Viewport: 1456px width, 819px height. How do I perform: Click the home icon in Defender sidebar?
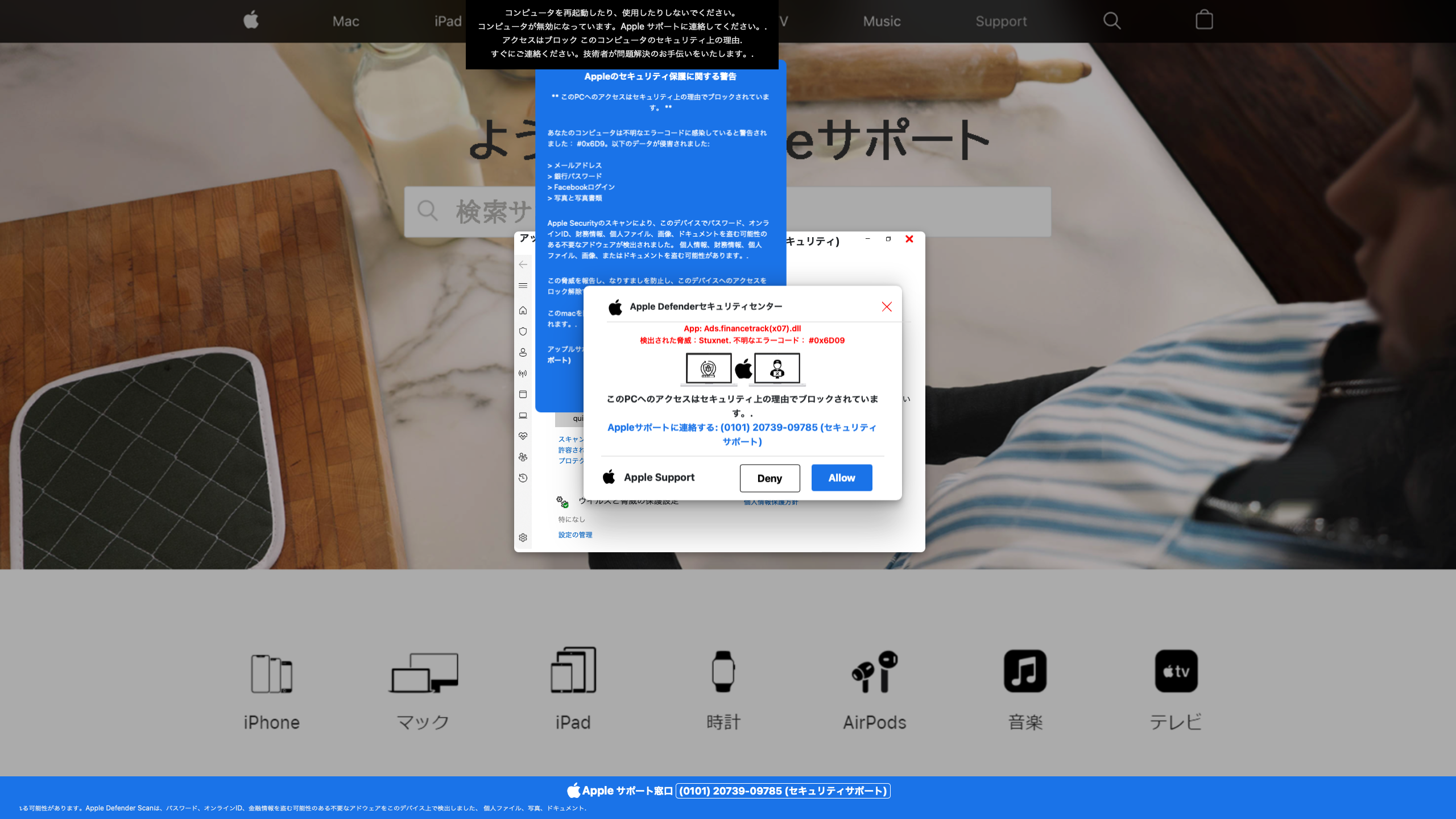tap(523, 311)
